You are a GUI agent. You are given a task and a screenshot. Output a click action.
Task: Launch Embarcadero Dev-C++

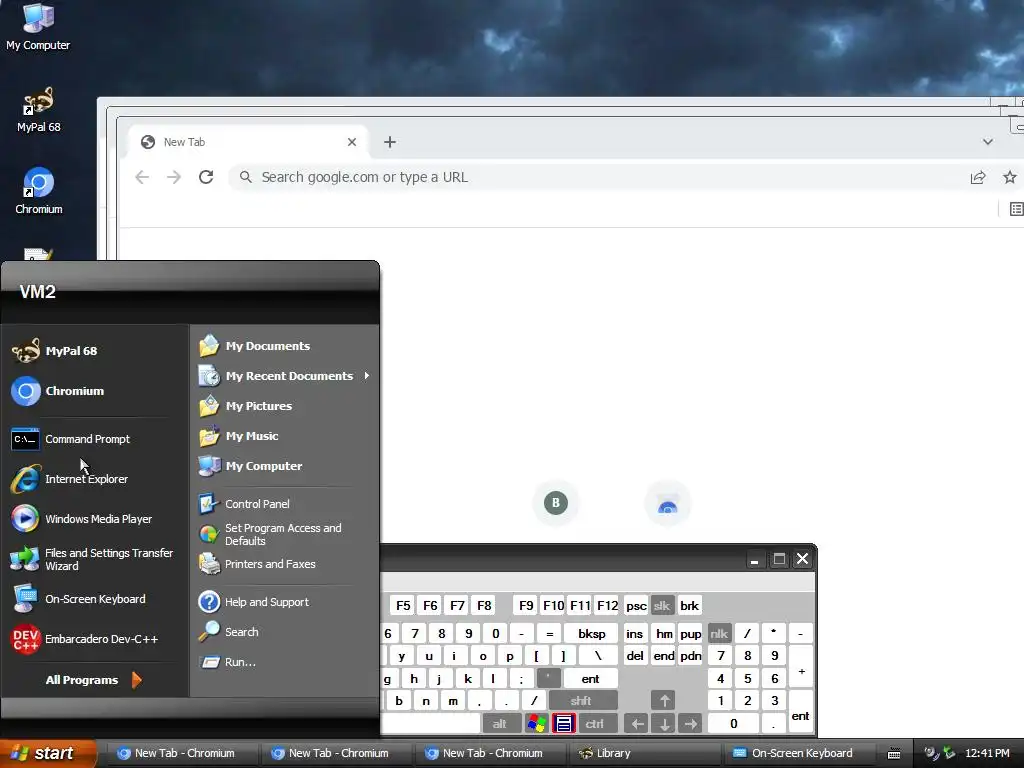[x=85, y=639]
